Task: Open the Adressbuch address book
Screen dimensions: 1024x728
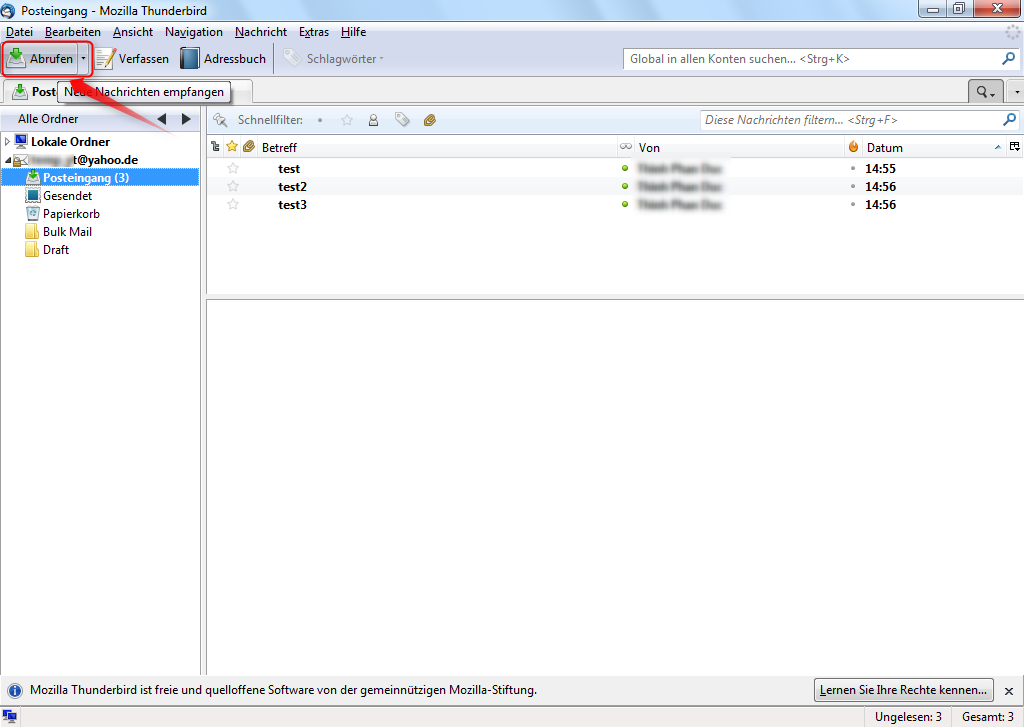Action: pyautogui.click(x=223, y=59)
